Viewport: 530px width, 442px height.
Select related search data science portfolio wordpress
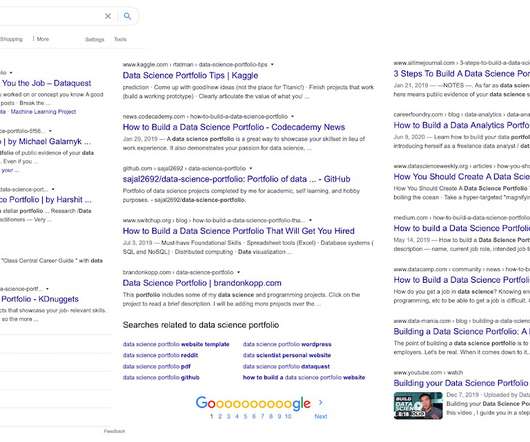pyautogui.click(x=287, y=344)
